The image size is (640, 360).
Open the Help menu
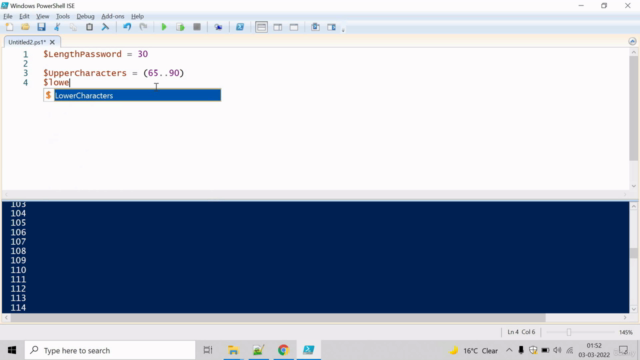138,16
